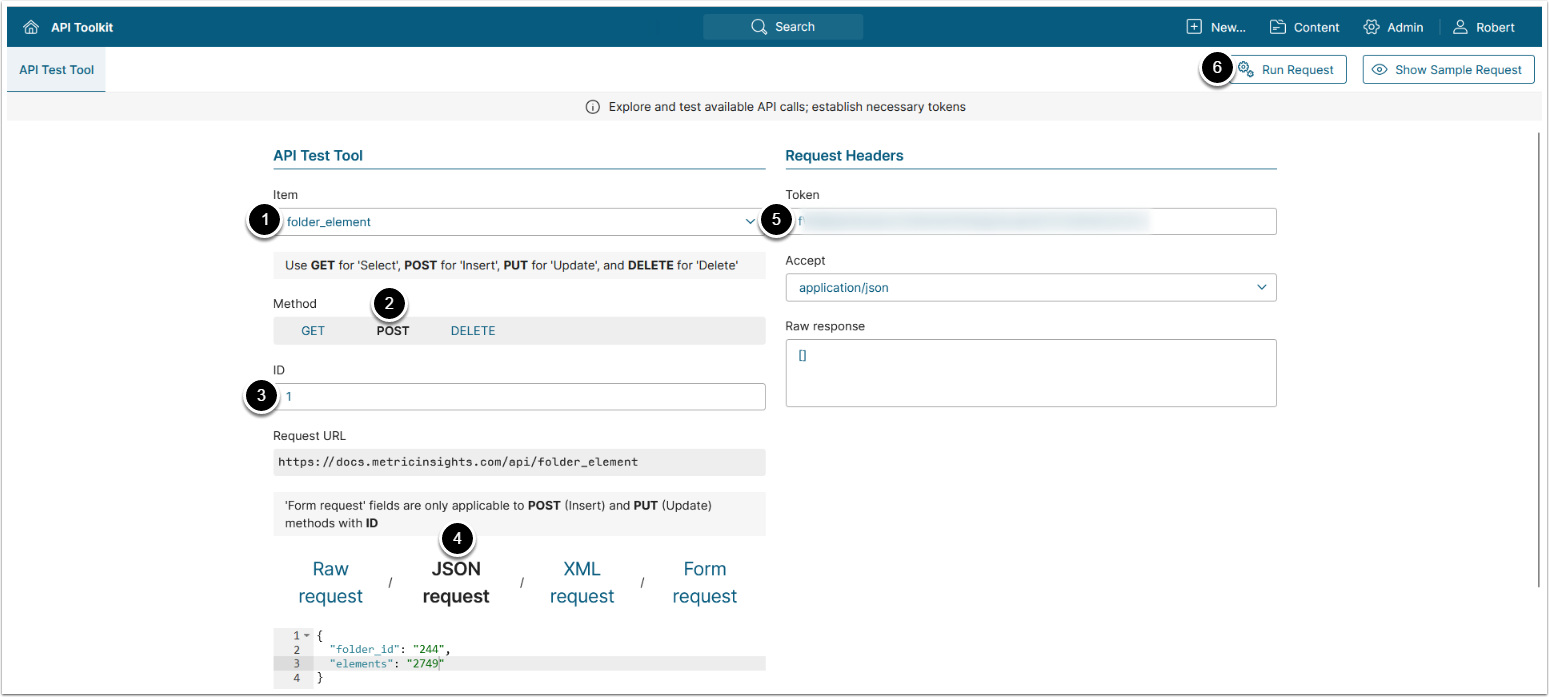The height and width of the screenshot is (697, 1549).
Task: Select the DELETE method
Action: [x=473, y=331]
